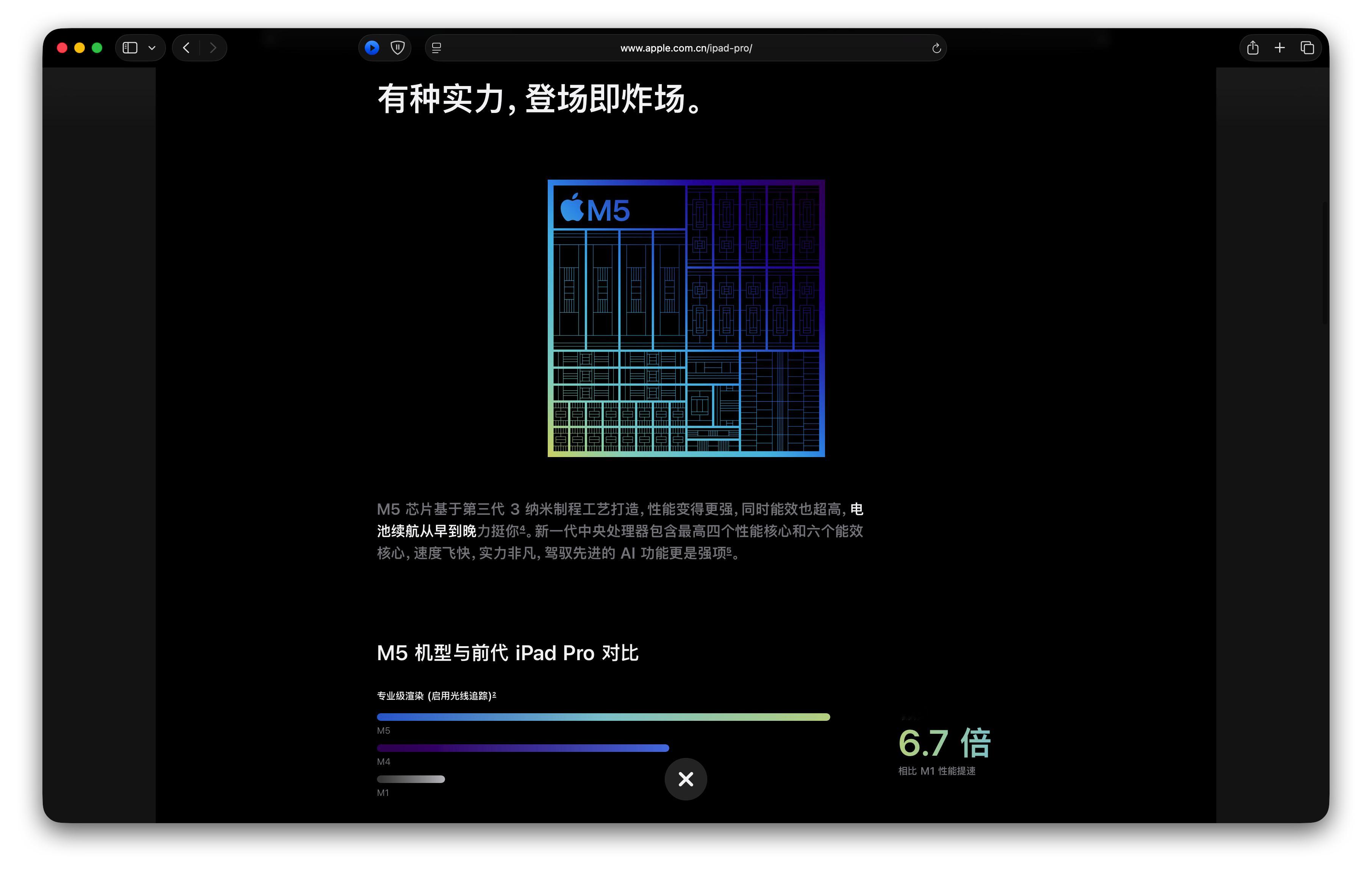1372x880 pixels.
Task: Close the overlay with the round X button
Action: click(685, 779)
